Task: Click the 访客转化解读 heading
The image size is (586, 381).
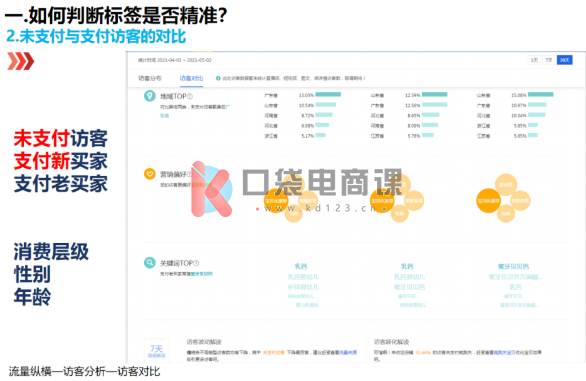Action: coord(391,342)
